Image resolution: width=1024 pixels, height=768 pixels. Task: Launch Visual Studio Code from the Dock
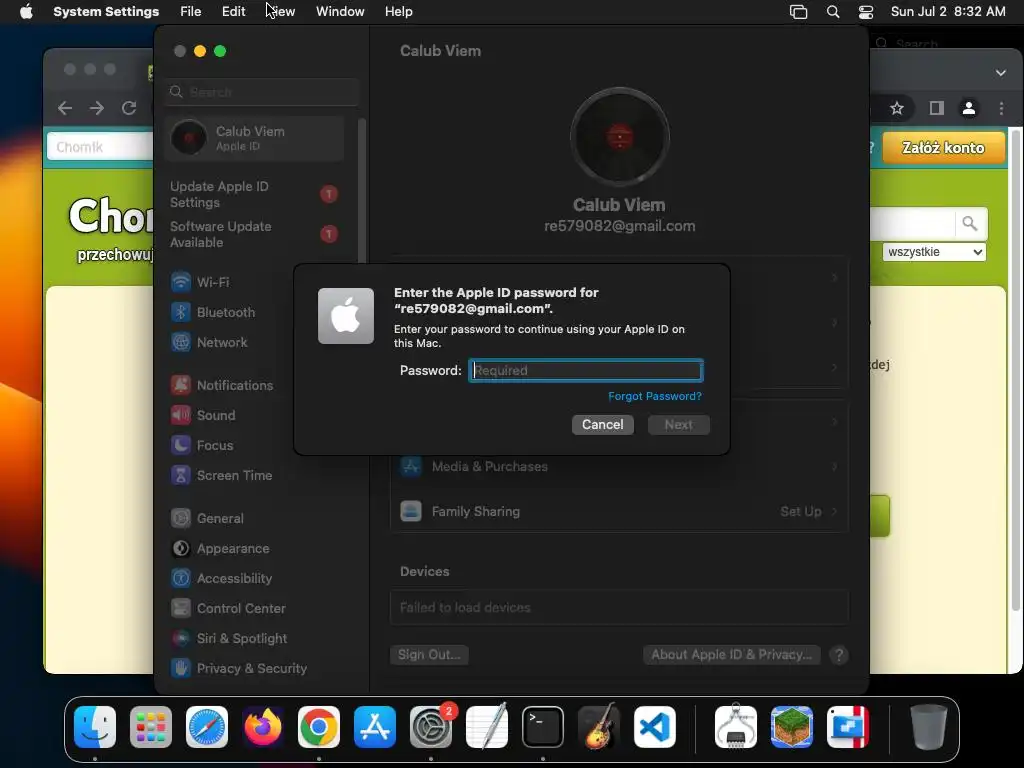point(655,727)
